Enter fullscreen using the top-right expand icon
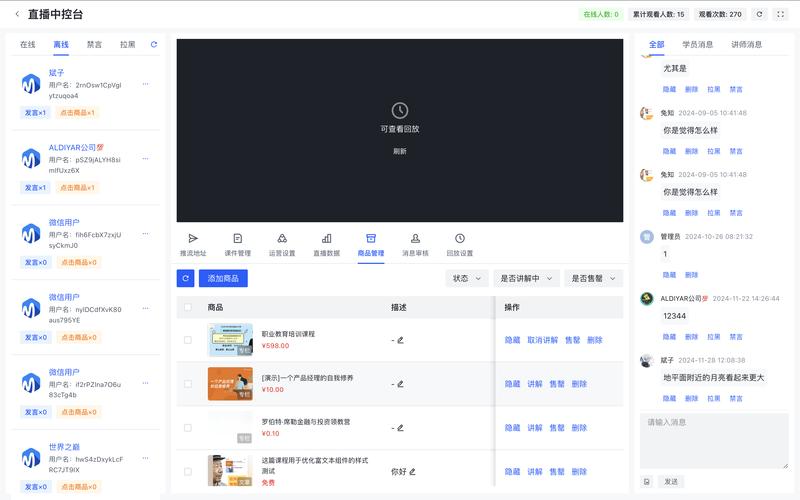 coord(781,14)
